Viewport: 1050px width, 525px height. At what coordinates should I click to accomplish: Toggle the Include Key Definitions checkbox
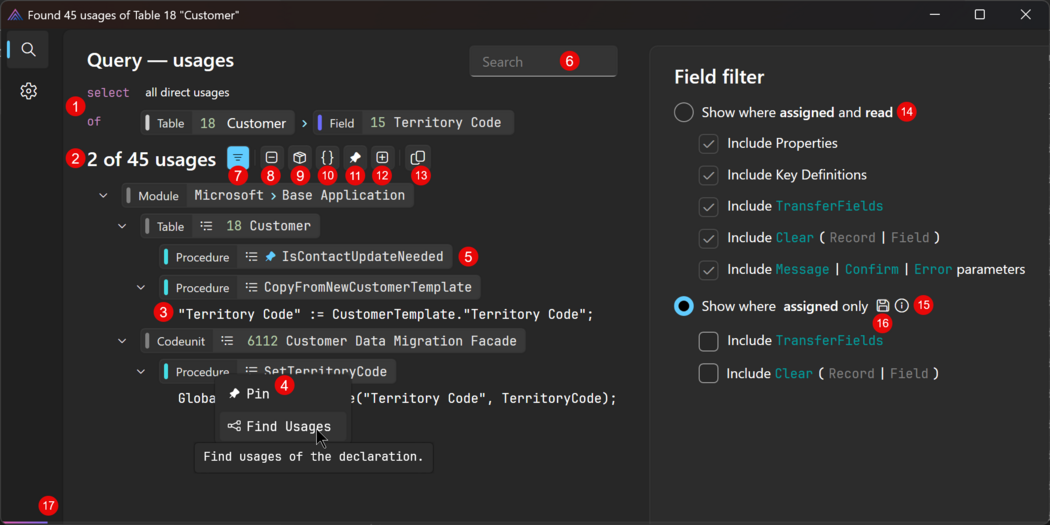coord(709,175)
